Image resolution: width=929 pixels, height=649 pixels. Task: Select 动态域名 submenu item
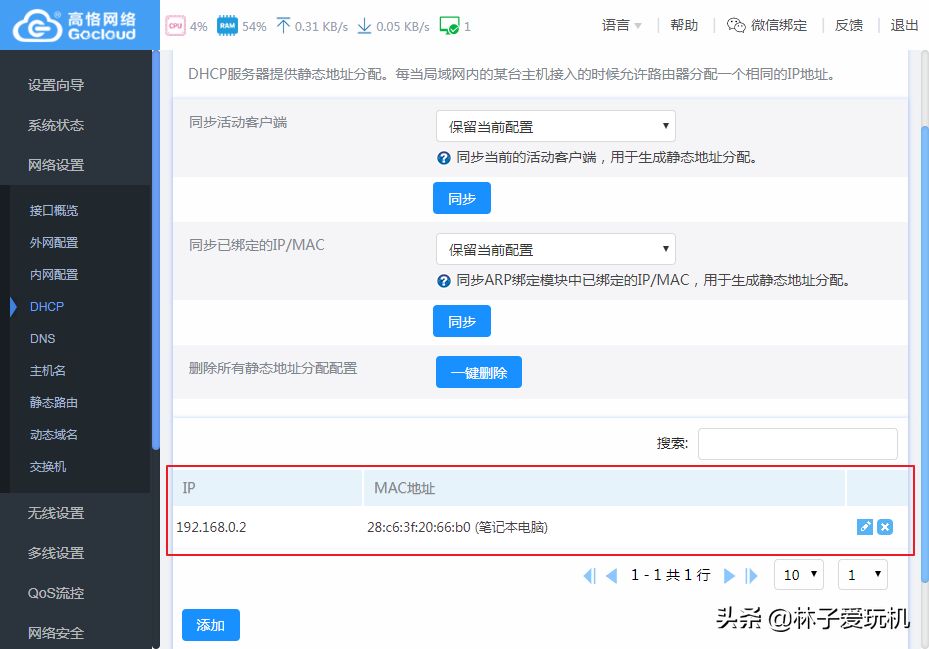[54, 434]
